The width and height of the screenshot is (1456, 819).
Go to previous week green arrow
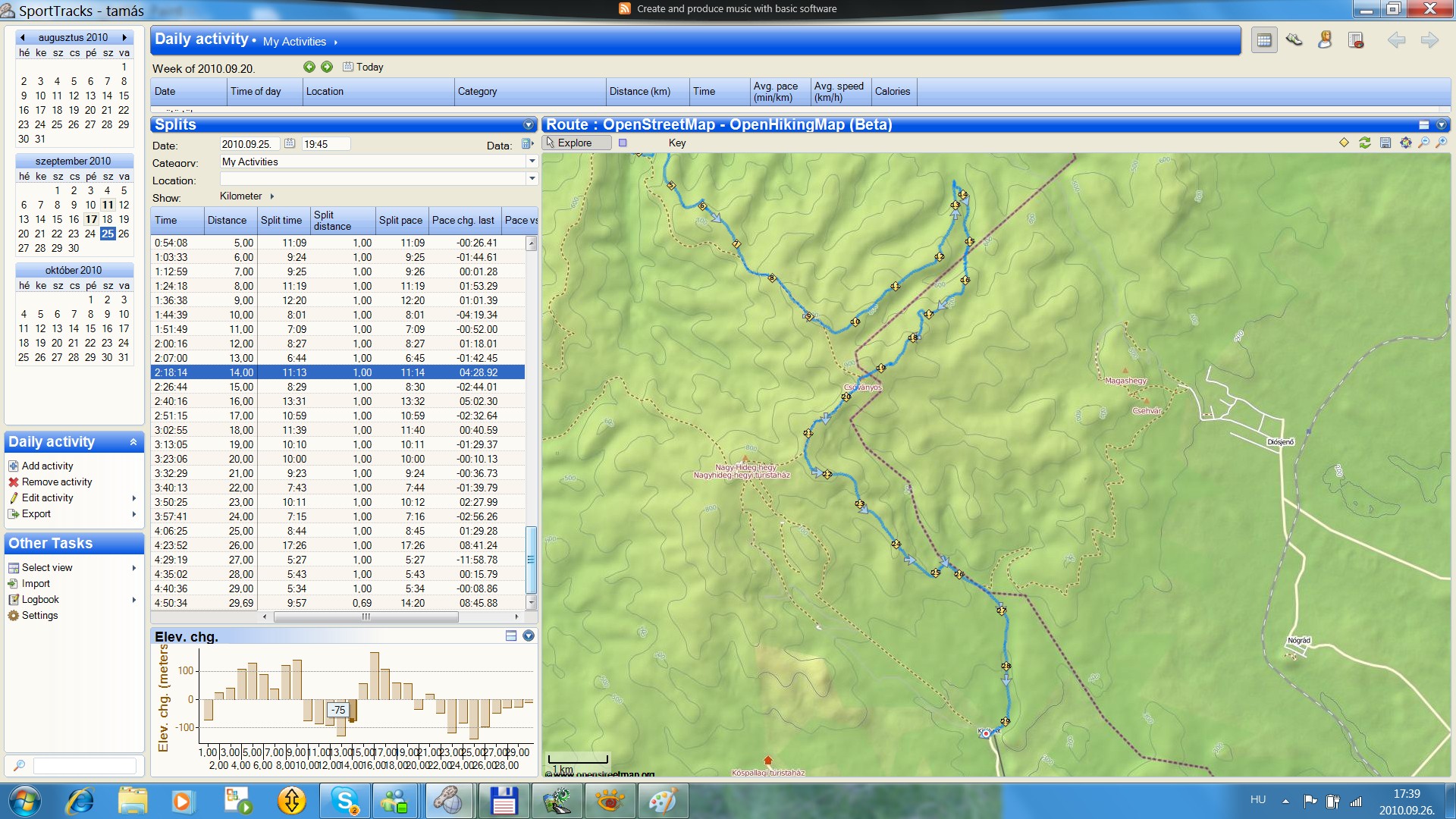(x=309, y=67)
